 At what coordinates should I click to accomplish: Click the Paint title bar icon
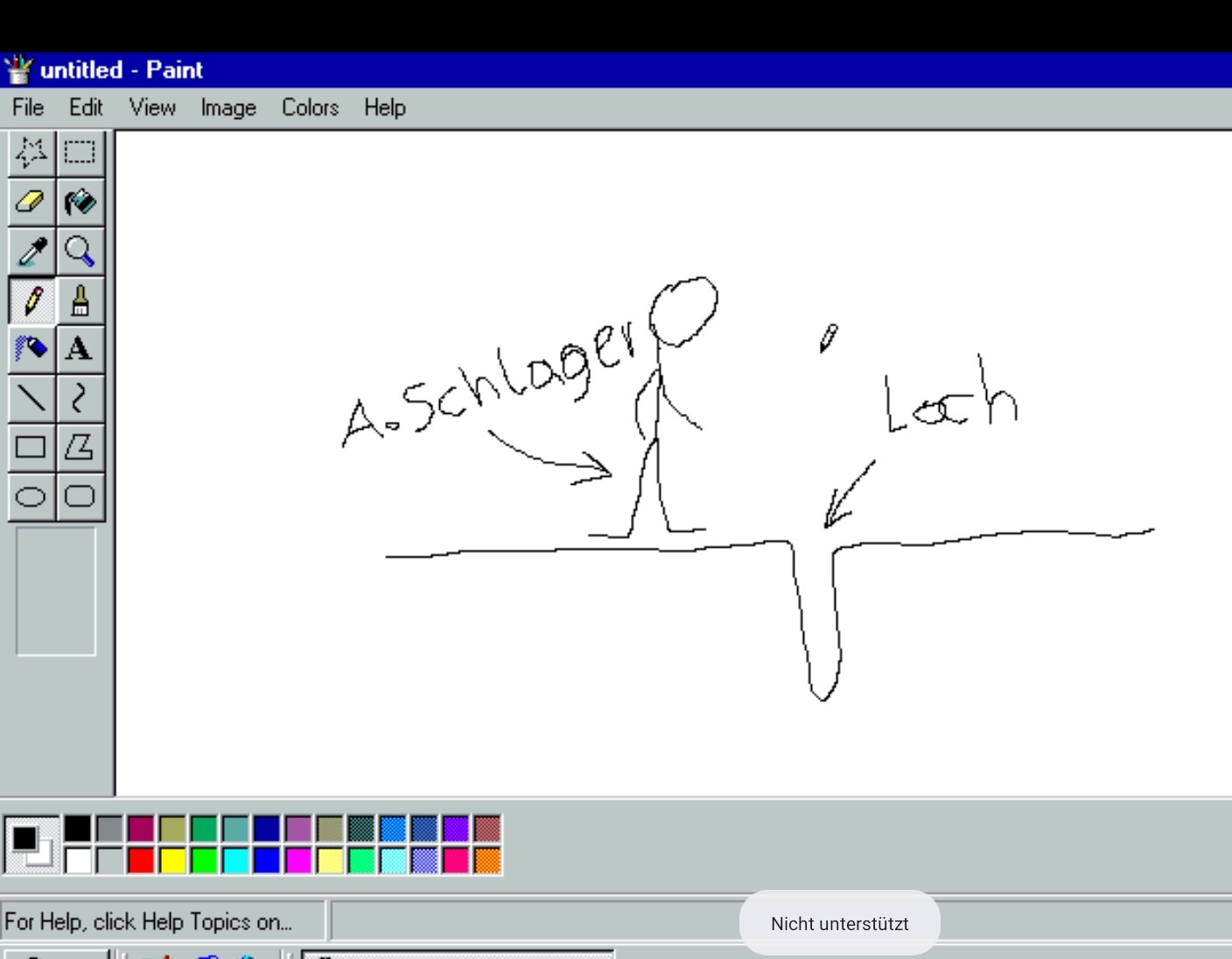click(18, 70)
